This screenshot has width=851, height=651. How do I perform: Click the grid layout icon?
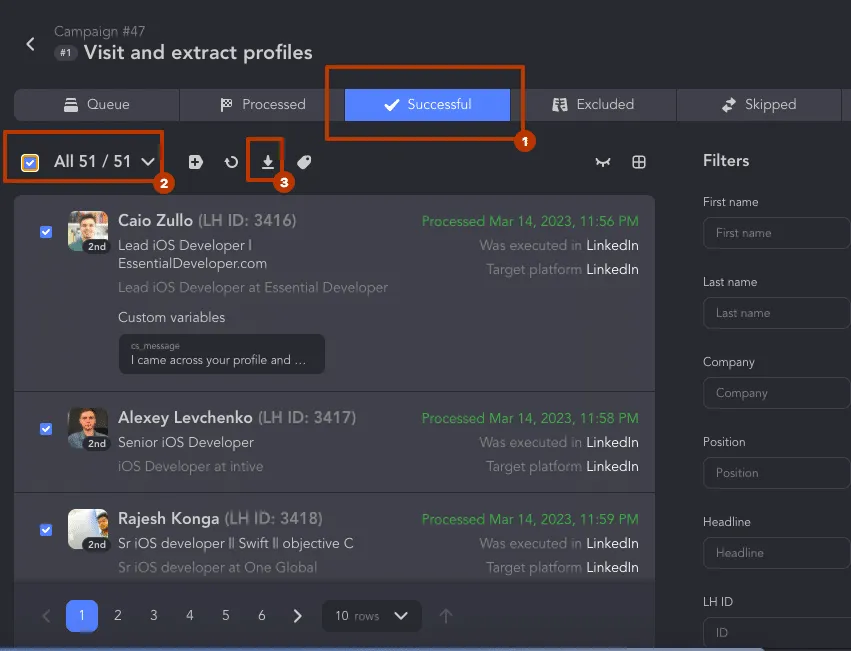639,162
